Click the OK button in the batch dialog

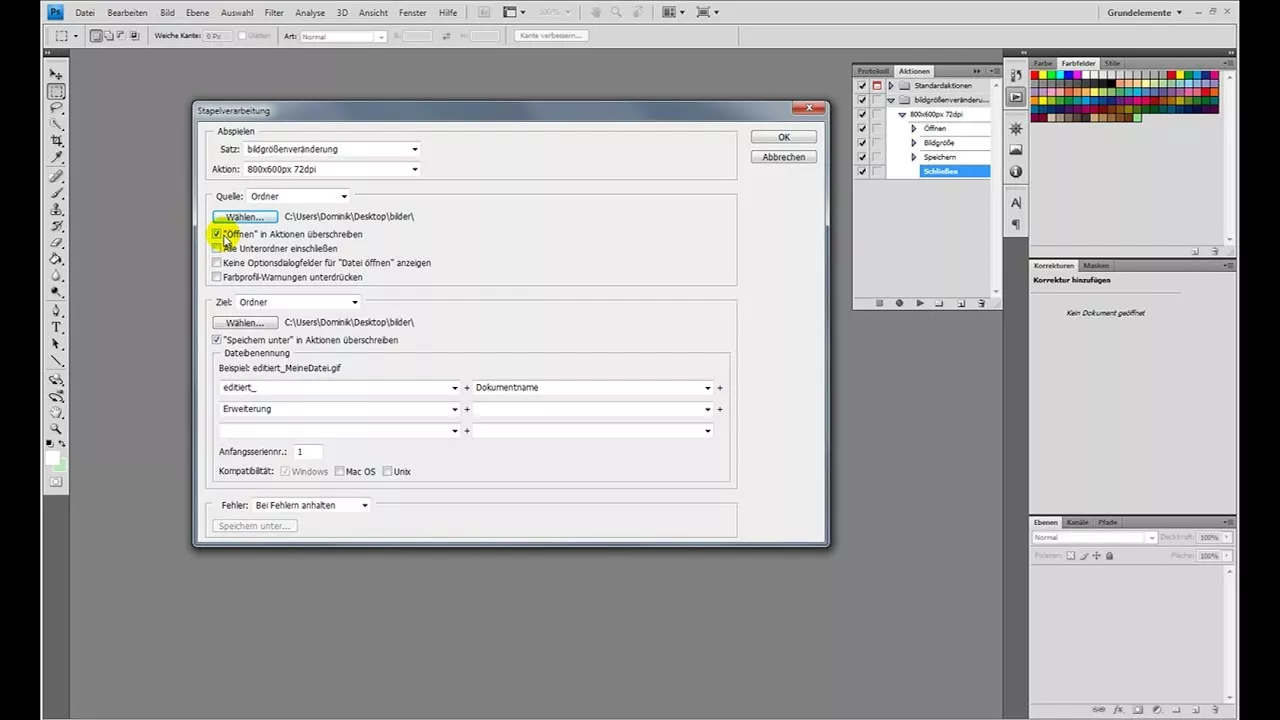pyautogui.click(x=783, y=137)
